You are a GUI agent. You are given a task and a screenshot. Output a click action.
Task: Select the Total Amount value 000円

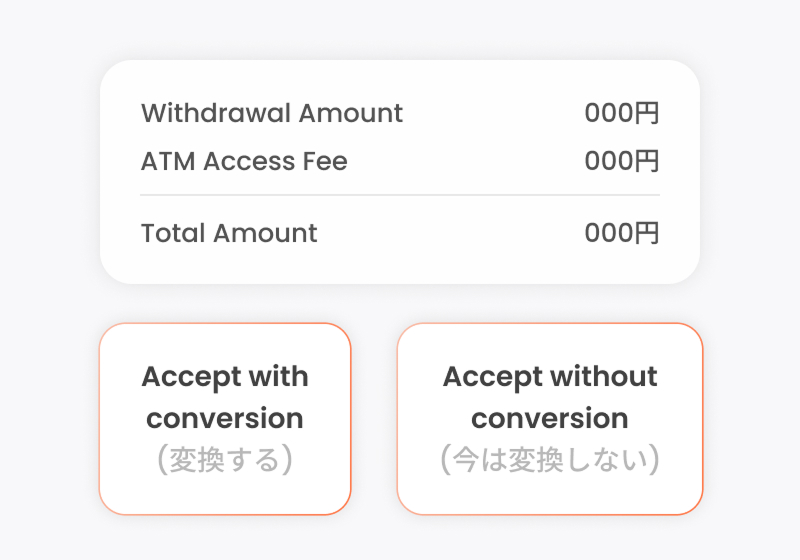click(x=621, y=233)
